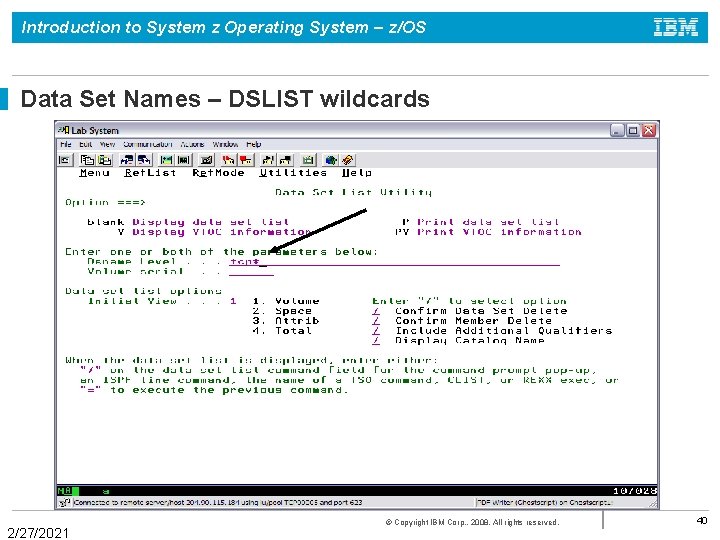Image resolution: width=720 pixels, height=540 pixels.
Task: Click the keyboard setup toolbar icon
Action: [x=206, y=160]
